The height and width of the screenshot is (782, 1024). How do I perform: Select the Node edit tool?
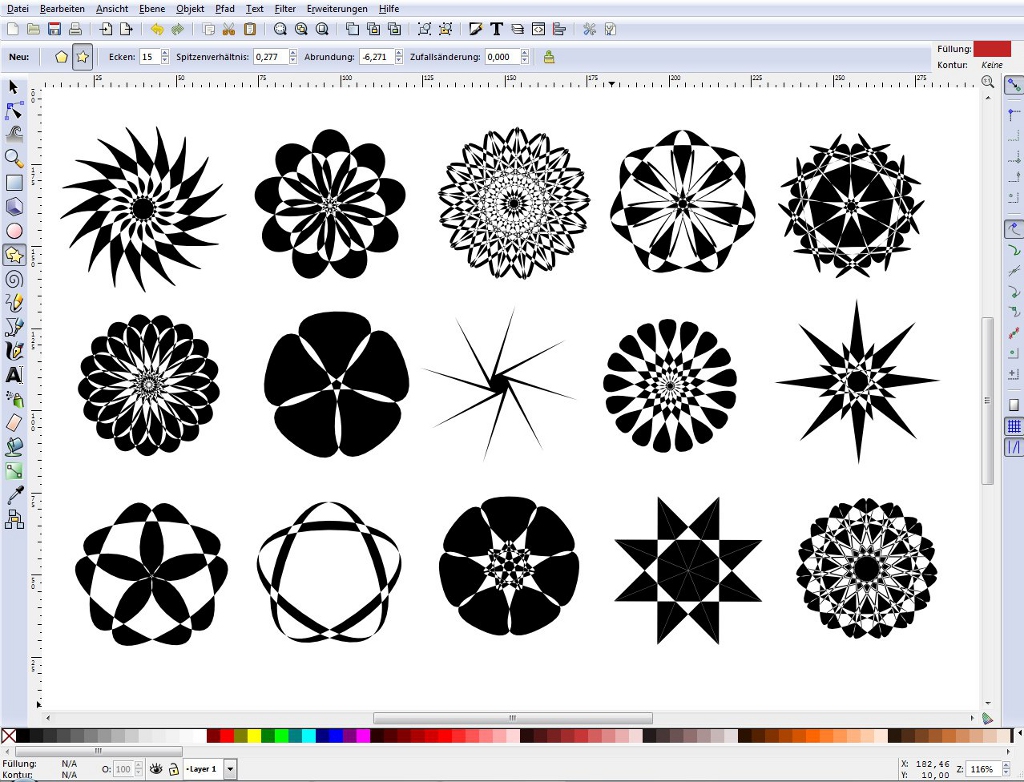click(x=14, y=110)
